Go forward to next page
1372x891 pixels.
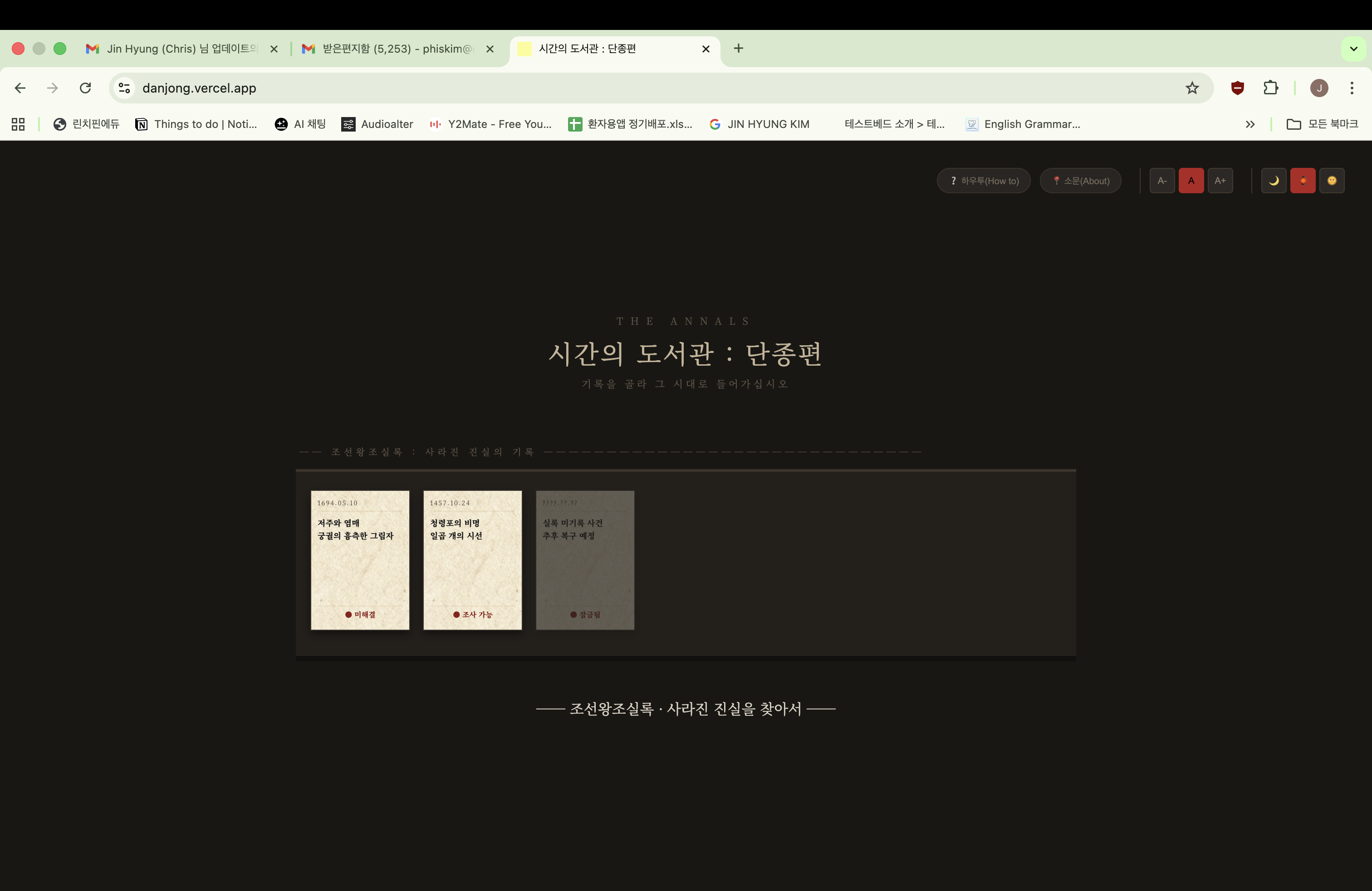pyautogui.click(x=53, y=88)
